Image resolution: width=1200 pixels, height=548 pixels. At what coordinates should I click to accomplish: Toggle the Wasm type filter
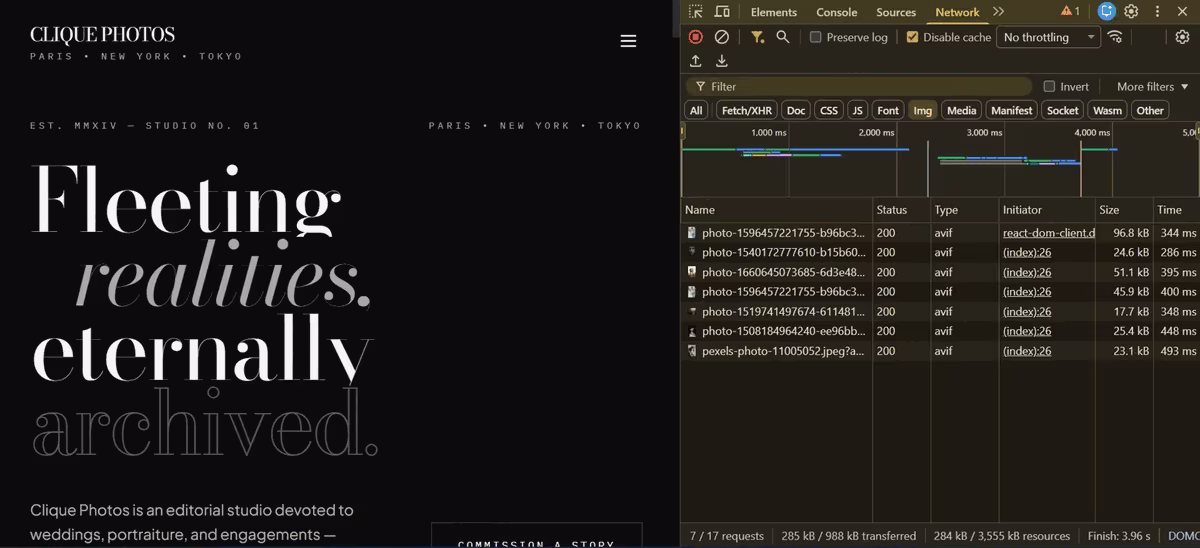(1107, 110)
